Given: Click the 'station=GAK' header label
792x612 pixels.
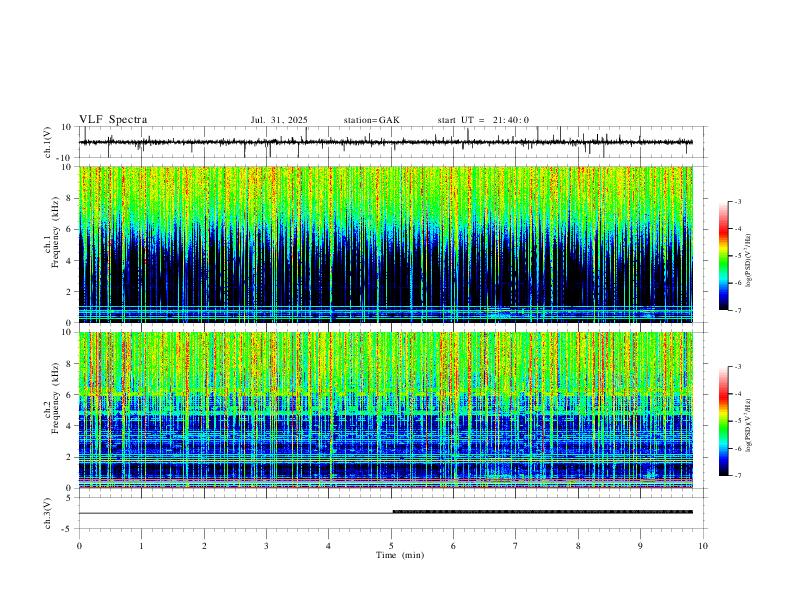Looking at the screenshot, I should pos(371,120).
